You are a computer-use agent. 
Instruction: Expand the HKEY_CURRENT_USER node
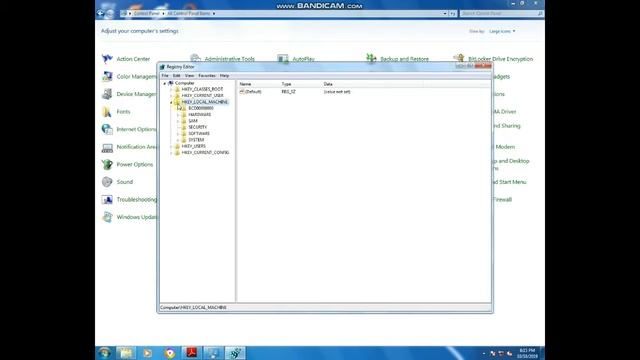click(171, 96)
